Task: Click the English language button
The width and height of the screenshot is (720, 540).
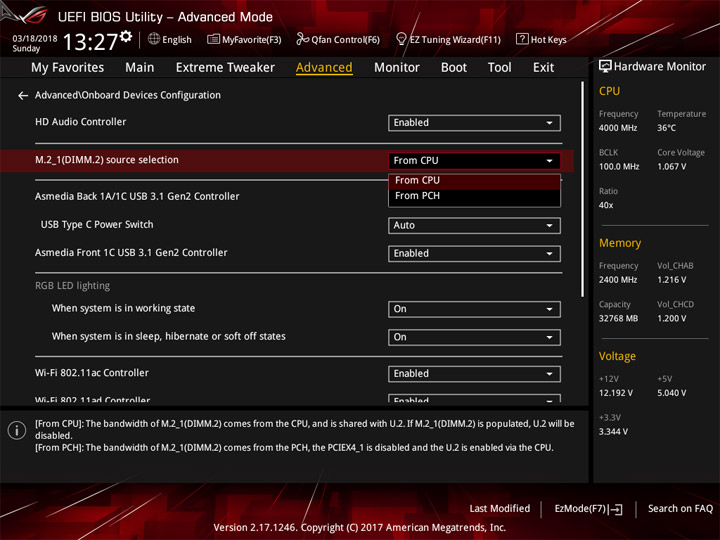Action: (x=170, y=39)
